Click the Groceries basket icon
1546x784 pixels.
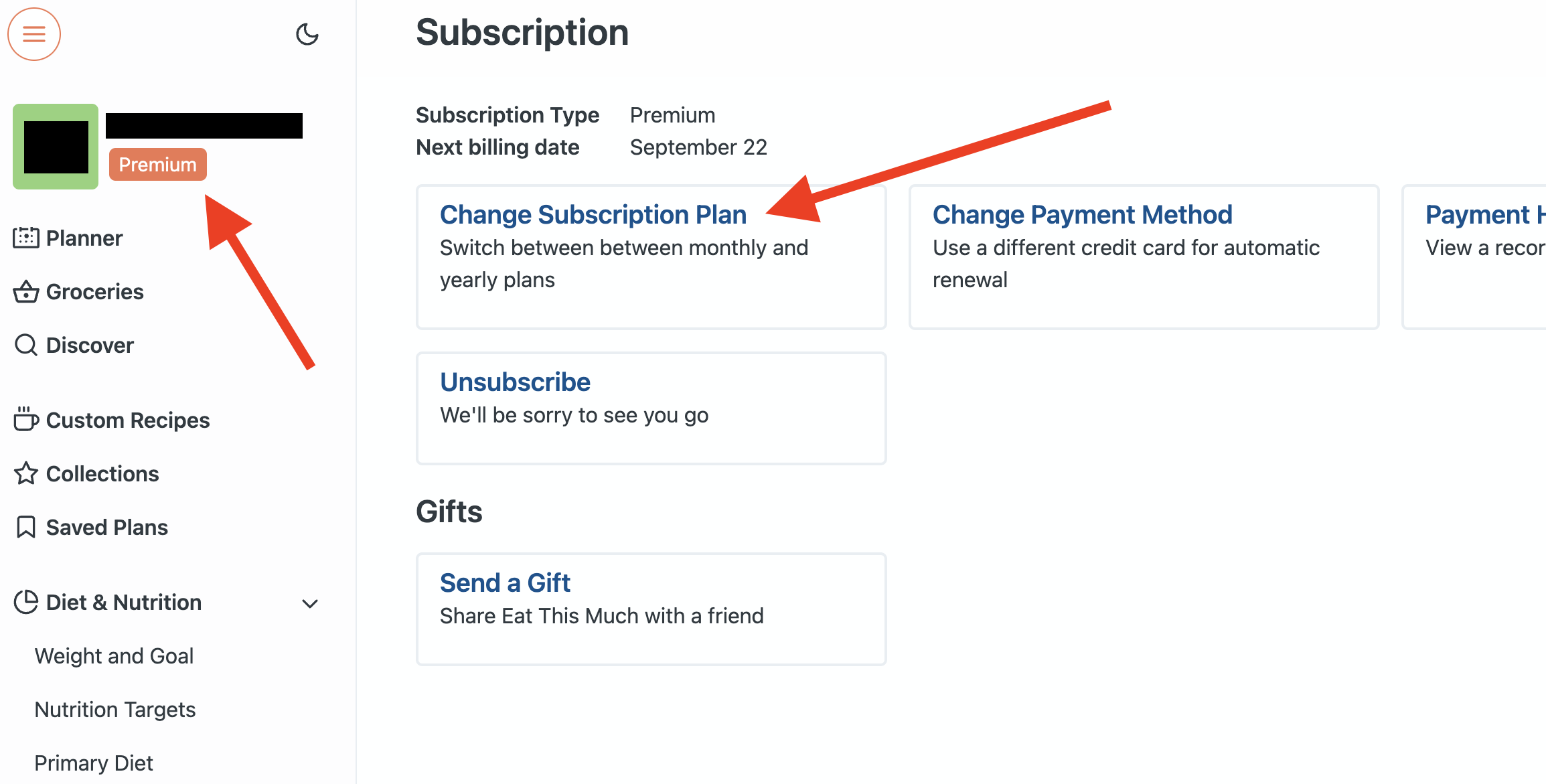26,292
